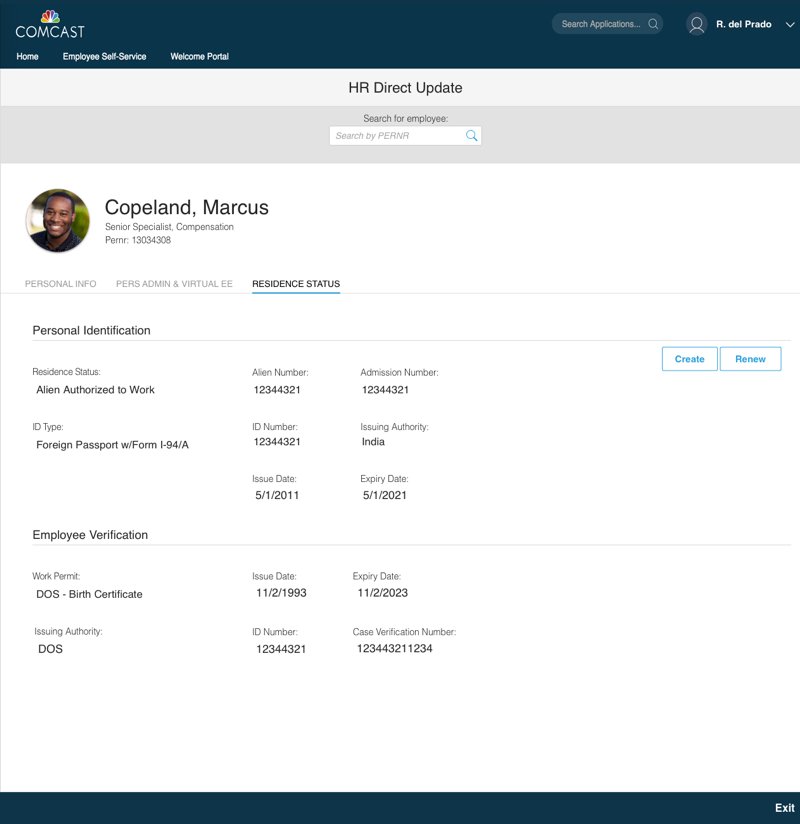Click the Renew button
Viewport: 800px width, 824px height.
[750, 359]
